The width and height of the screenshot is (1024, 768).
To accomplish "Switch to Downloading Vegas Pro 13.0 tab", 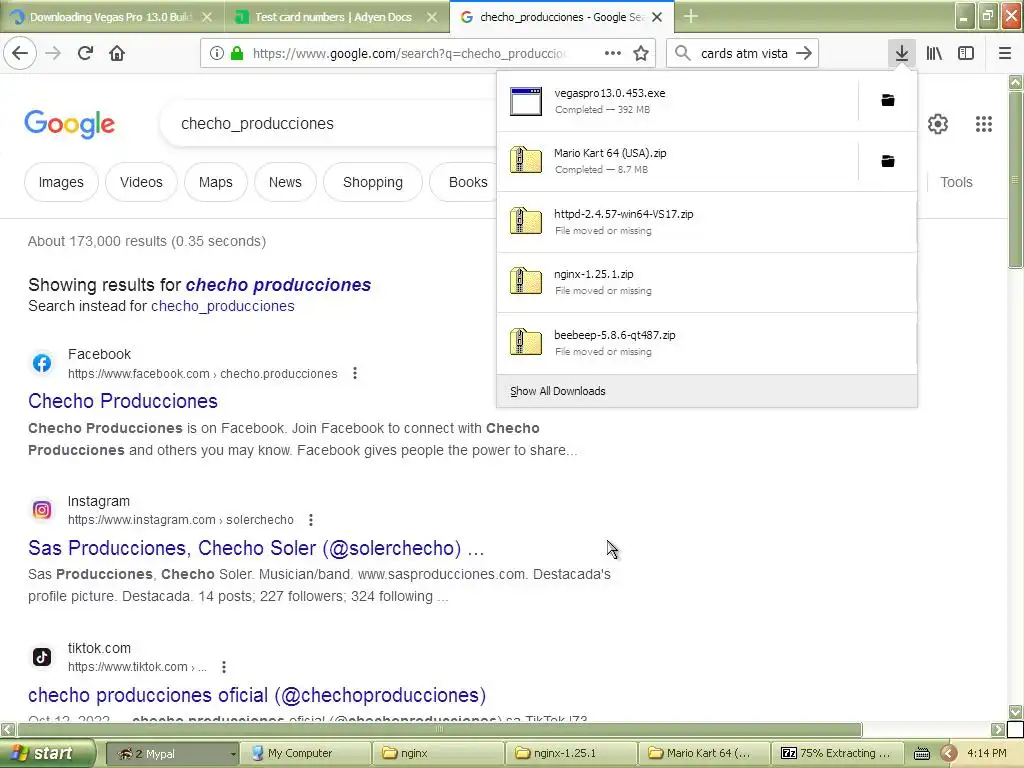I will coord(112,17).
